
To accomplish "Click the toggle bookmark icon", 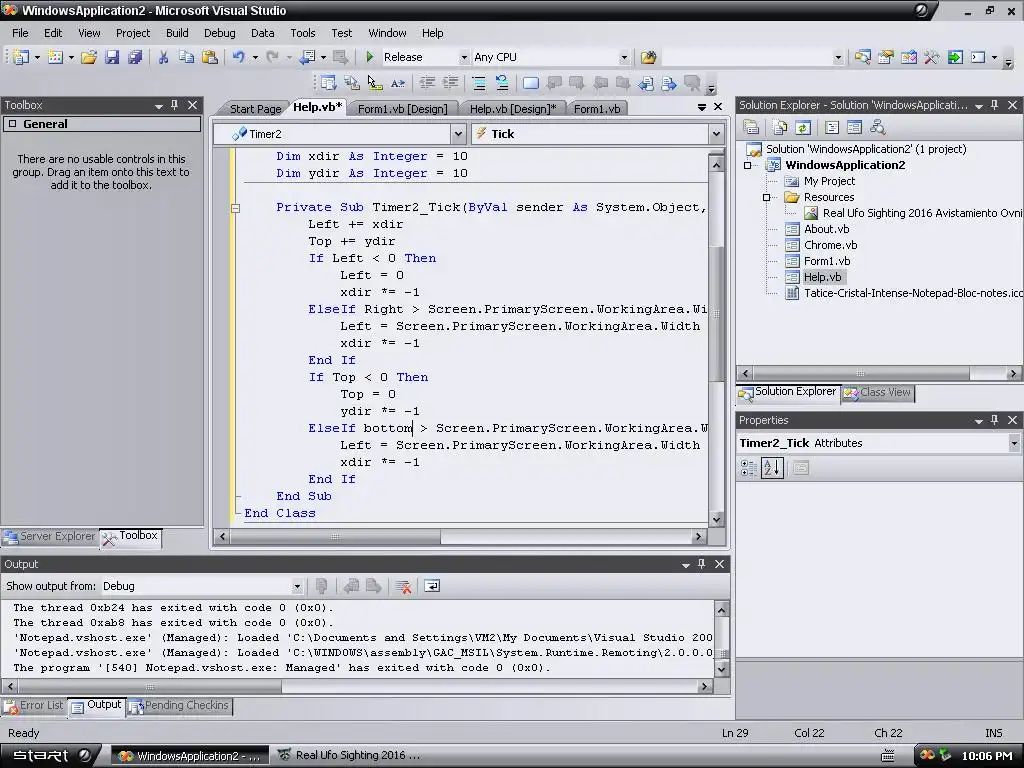I will (531, 83).
